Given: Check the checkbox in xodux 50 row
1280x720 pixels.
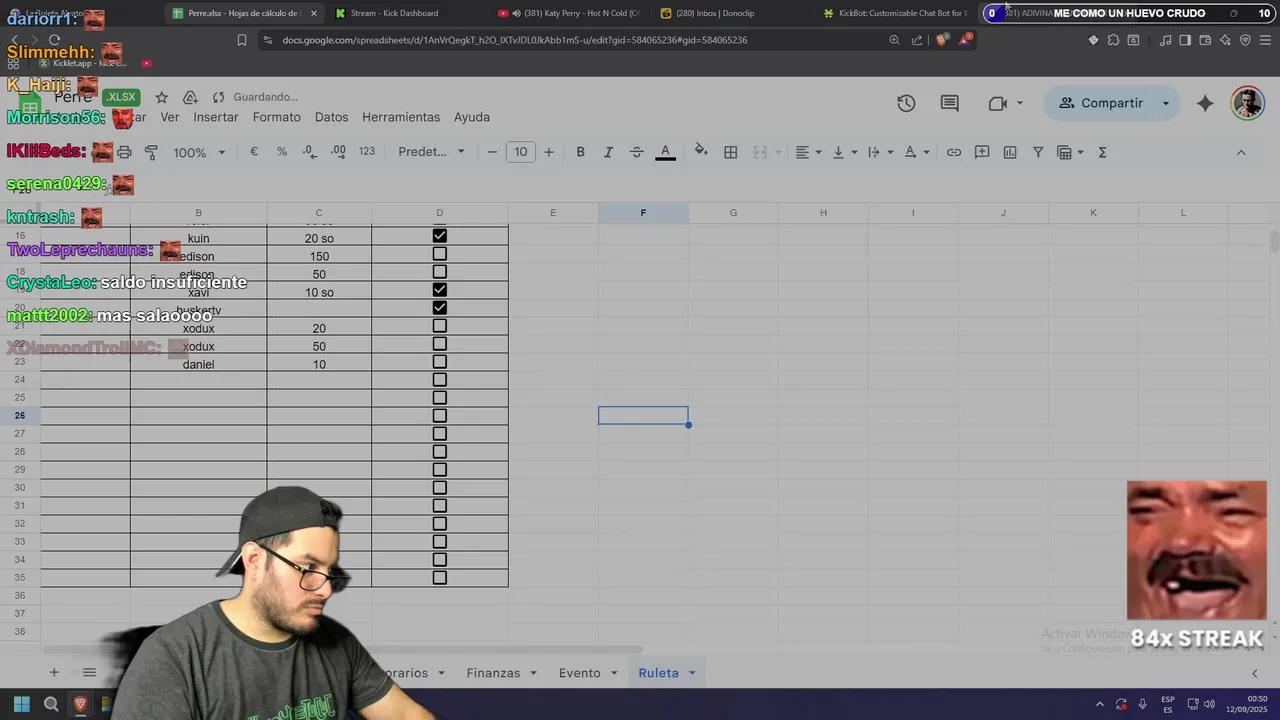Looking at the screenshot, I should [x=440, y=344].
